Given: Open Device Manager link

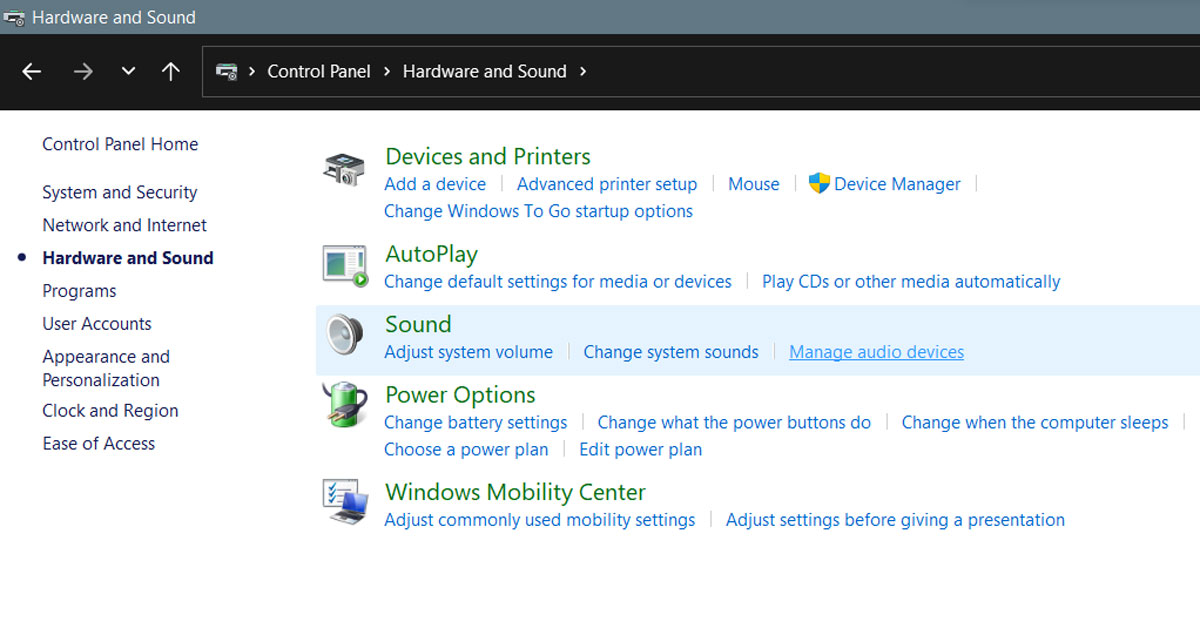Looking at the screenshot, I should [x=896, y=184].
